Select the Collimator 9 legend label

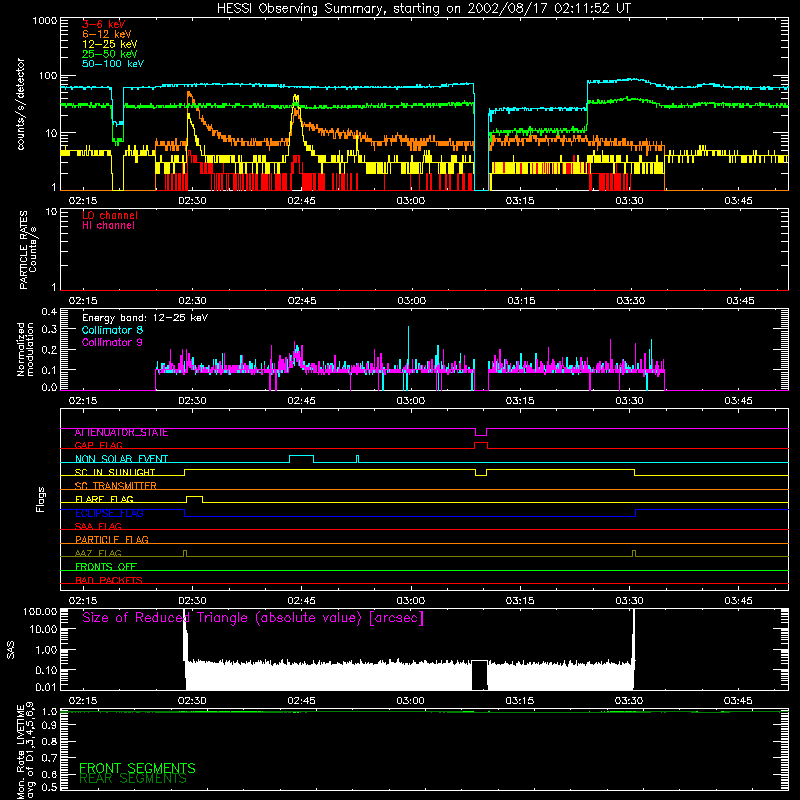click(x=112, y=342)
